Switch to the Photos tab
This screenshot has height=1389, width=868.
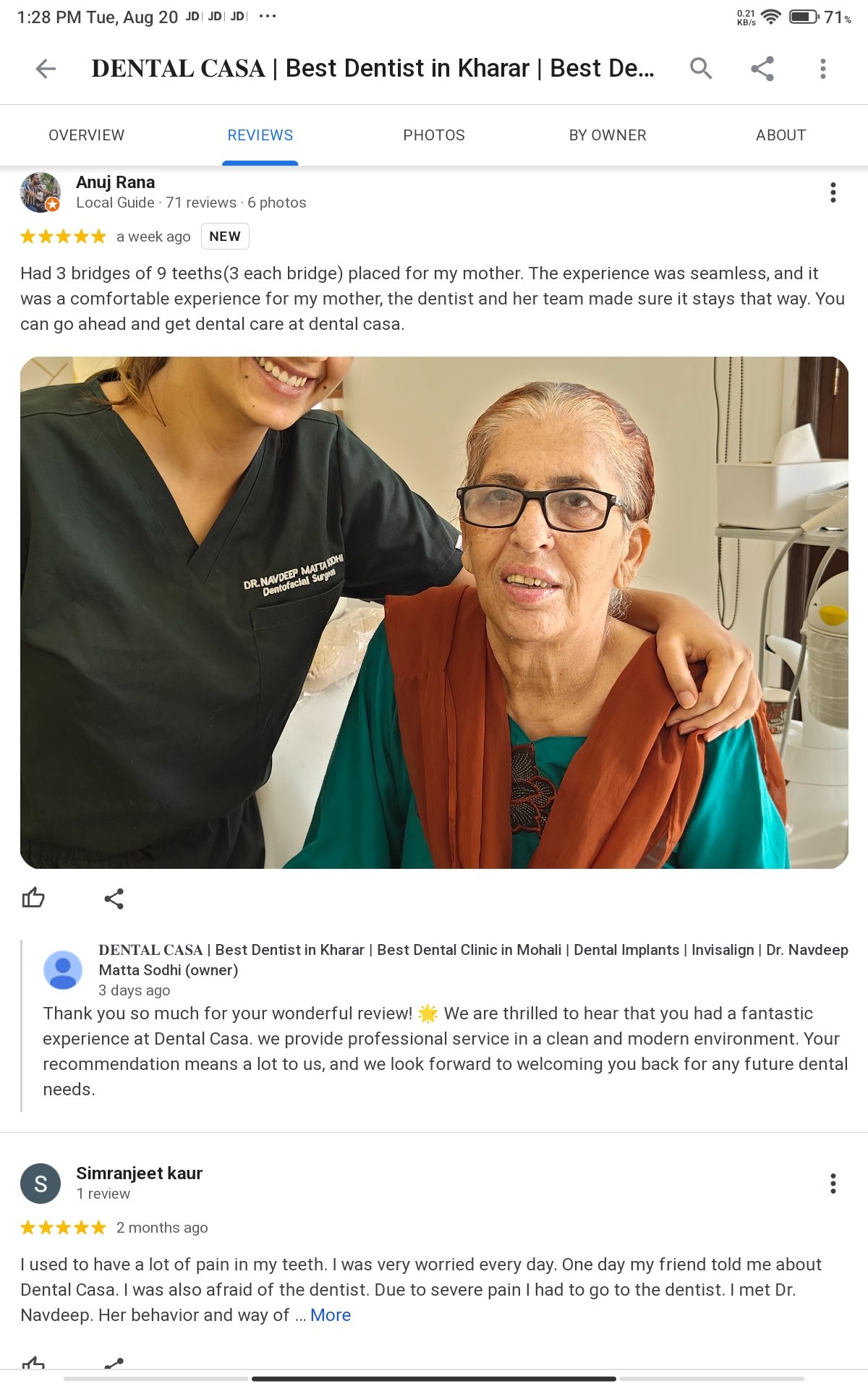434,135
